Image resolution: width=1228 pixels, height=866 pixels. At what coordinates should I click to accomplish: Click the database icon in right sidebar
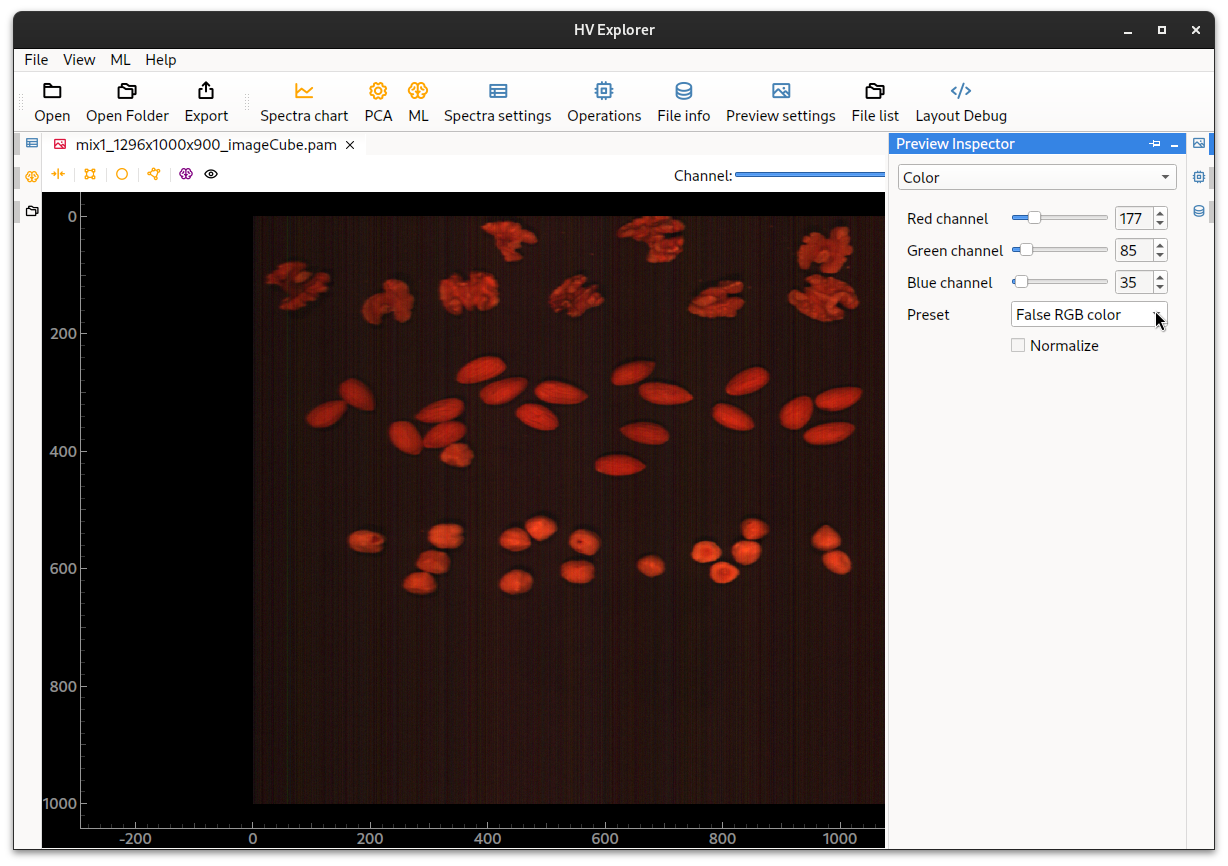1199,211
